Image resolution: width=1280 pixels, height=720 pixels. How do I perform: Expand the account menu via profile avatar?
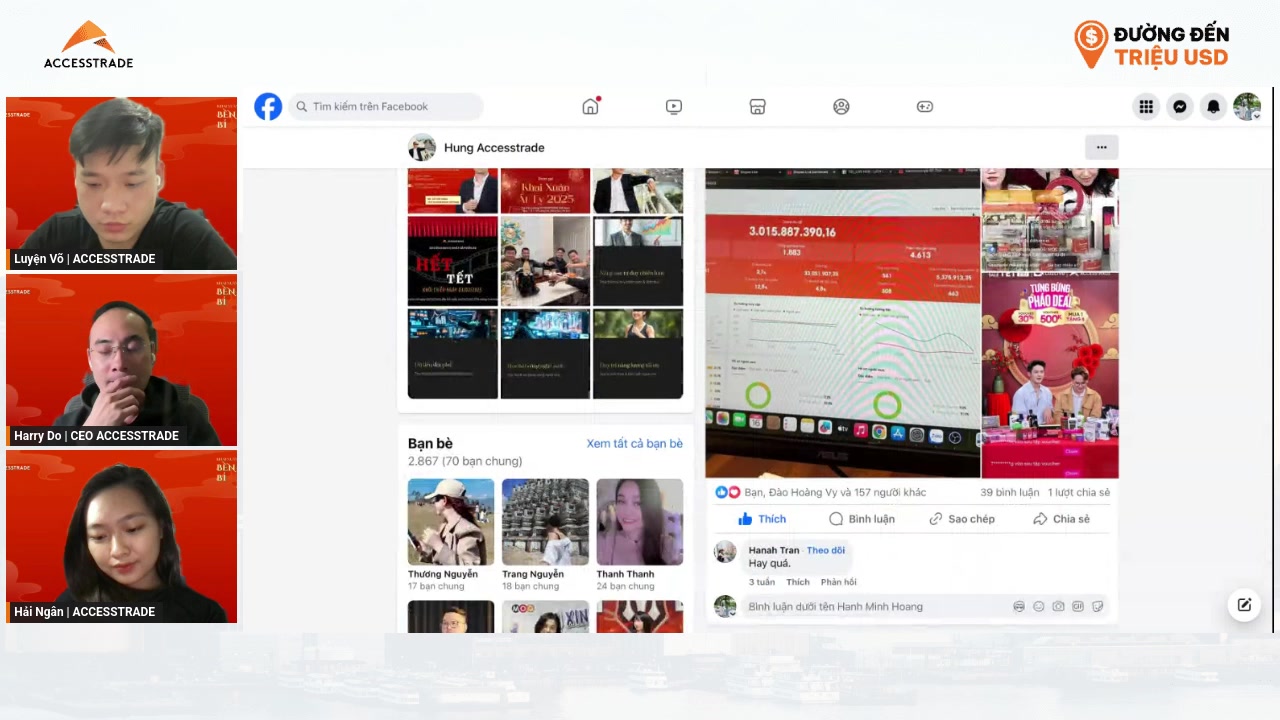tap(1247, 107)
